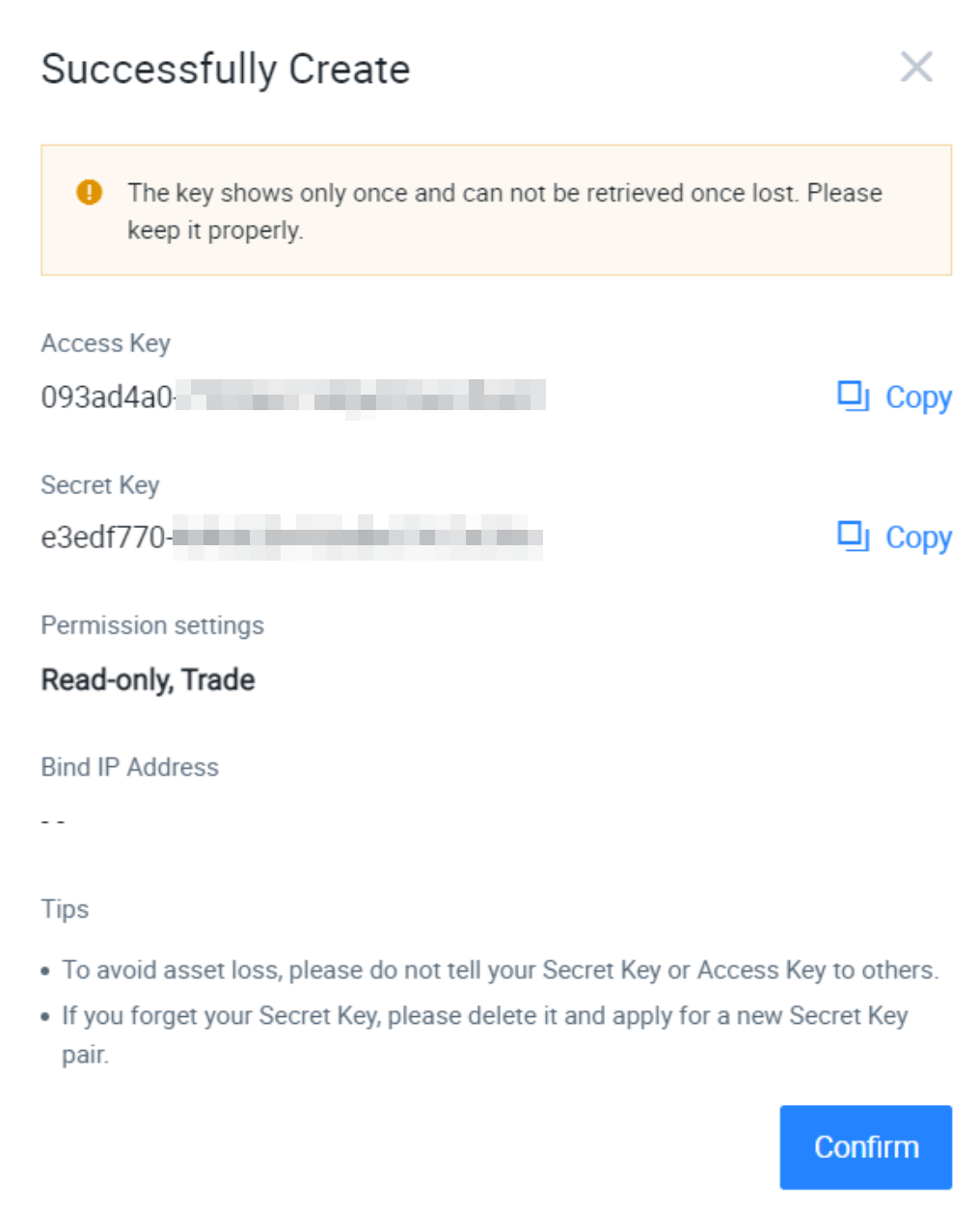The width and height of the screenshot is (980, 1212).
Task: Click the Tips heading
Action: tap(65, 909)
